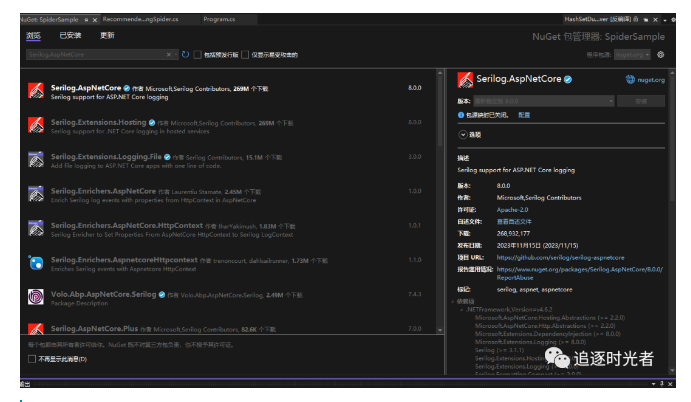Click verified badge next to Serilog.Extensions.Hosting
Viewport: 691px width, 402px height.
point(152,123)
